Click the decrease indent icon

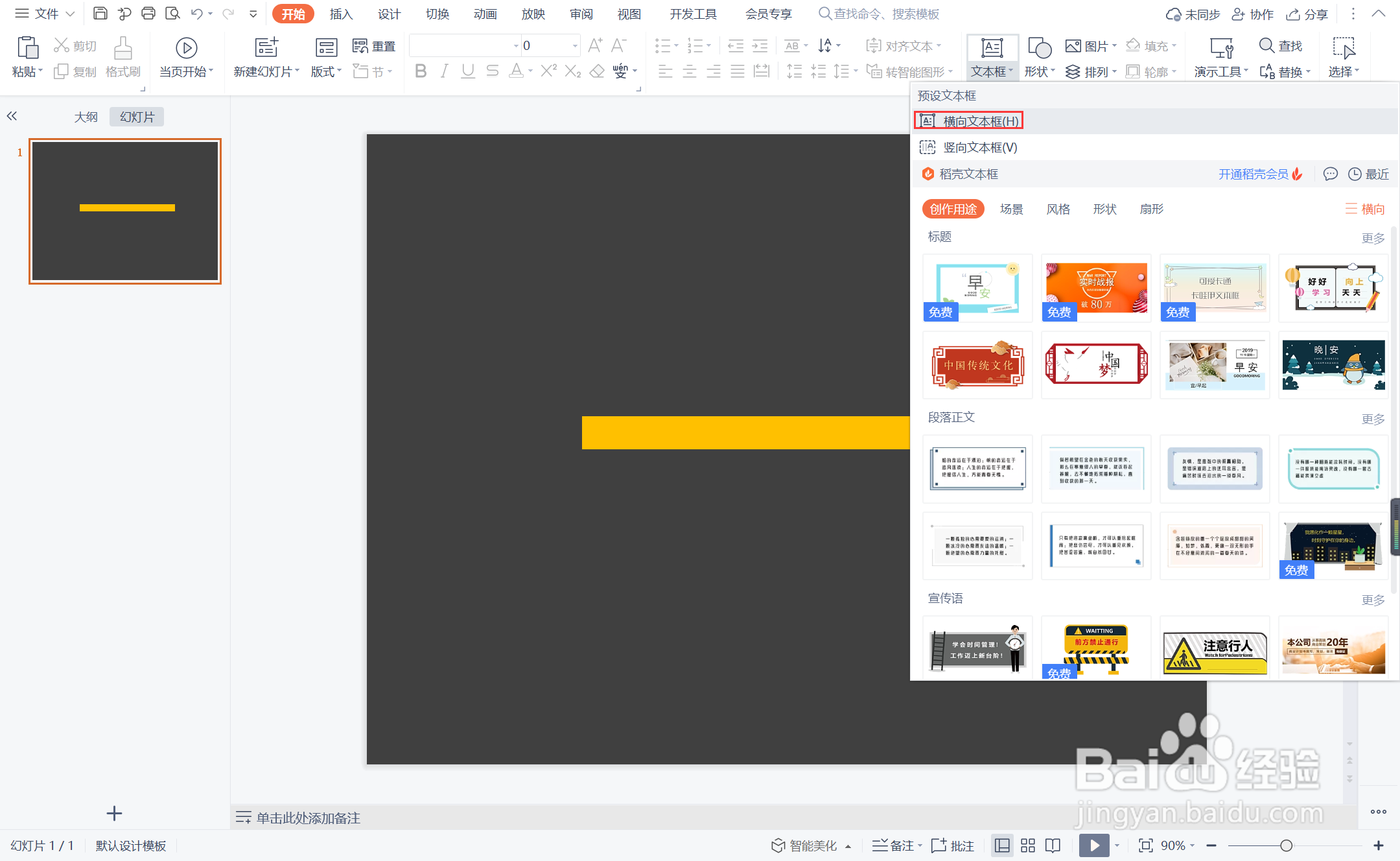[736, 45]
